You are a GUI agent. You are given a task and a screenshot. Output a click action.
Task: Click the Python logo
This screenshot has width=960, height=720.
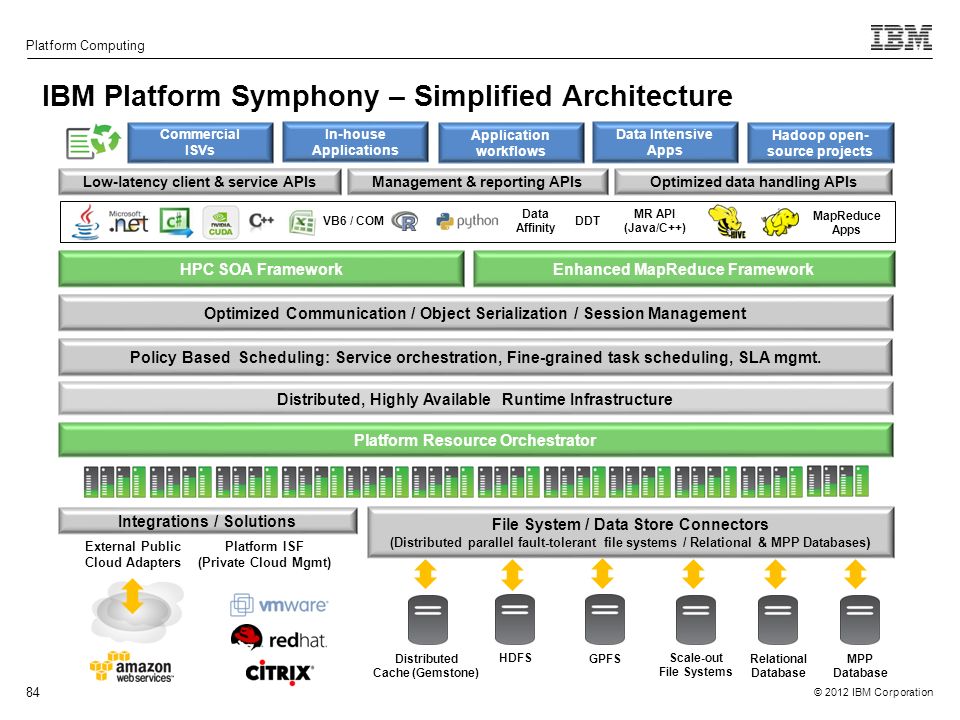pos(467,221)
